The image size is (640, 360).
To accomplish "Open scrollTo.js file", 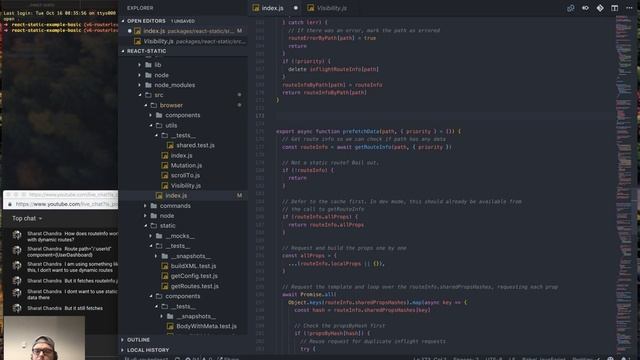I will pos(184,176).
